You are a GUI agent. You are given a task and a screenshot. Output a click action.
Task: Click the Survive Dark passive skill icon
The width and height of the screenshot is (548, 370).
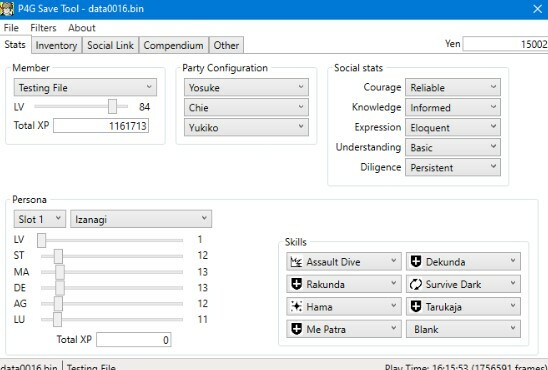[x=416, y=284]
